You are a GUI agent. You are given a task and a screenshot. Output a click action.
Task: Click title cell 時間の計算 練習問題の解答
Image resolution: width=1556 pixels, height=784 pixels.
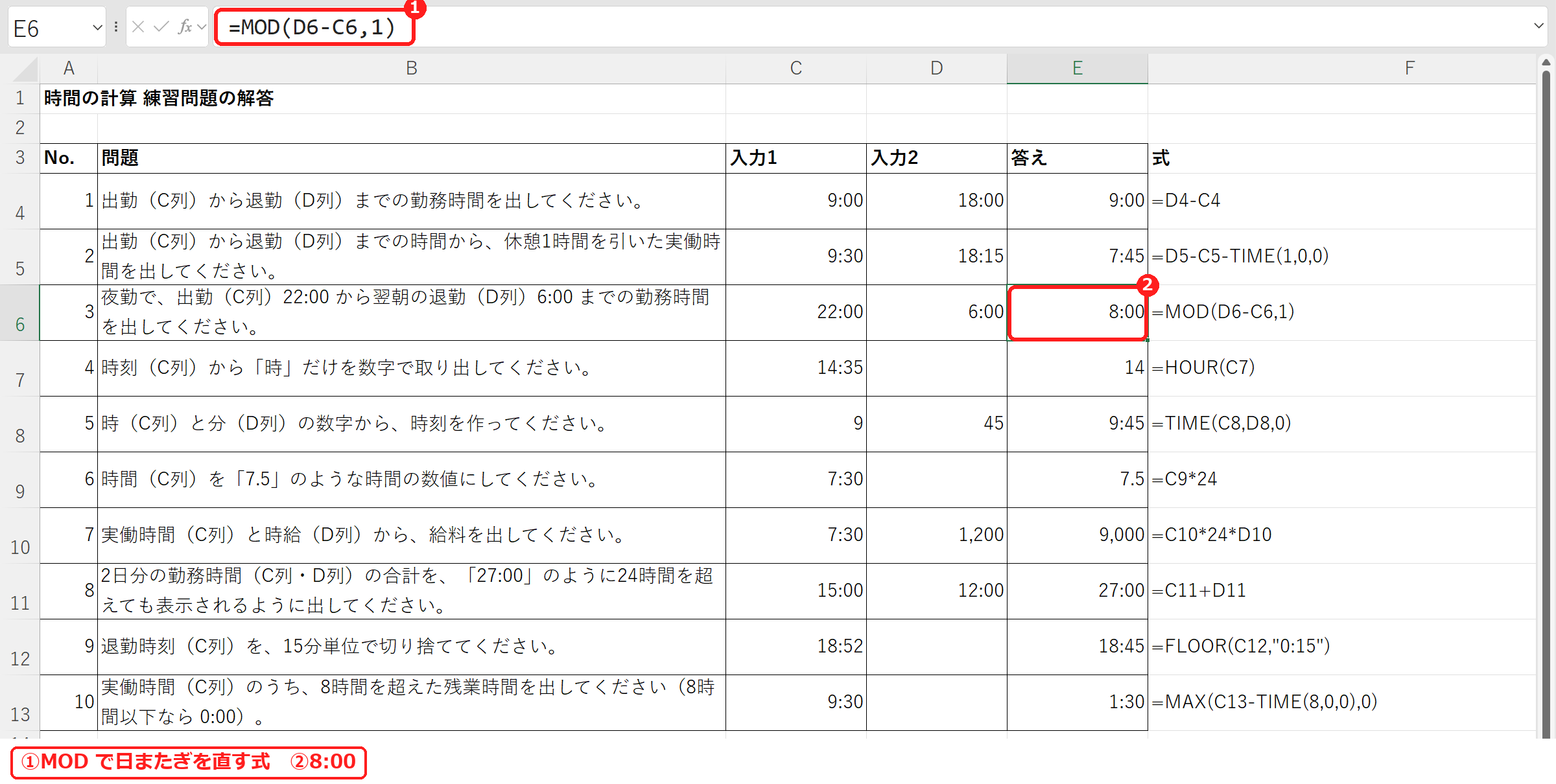(x=159, y=98)
